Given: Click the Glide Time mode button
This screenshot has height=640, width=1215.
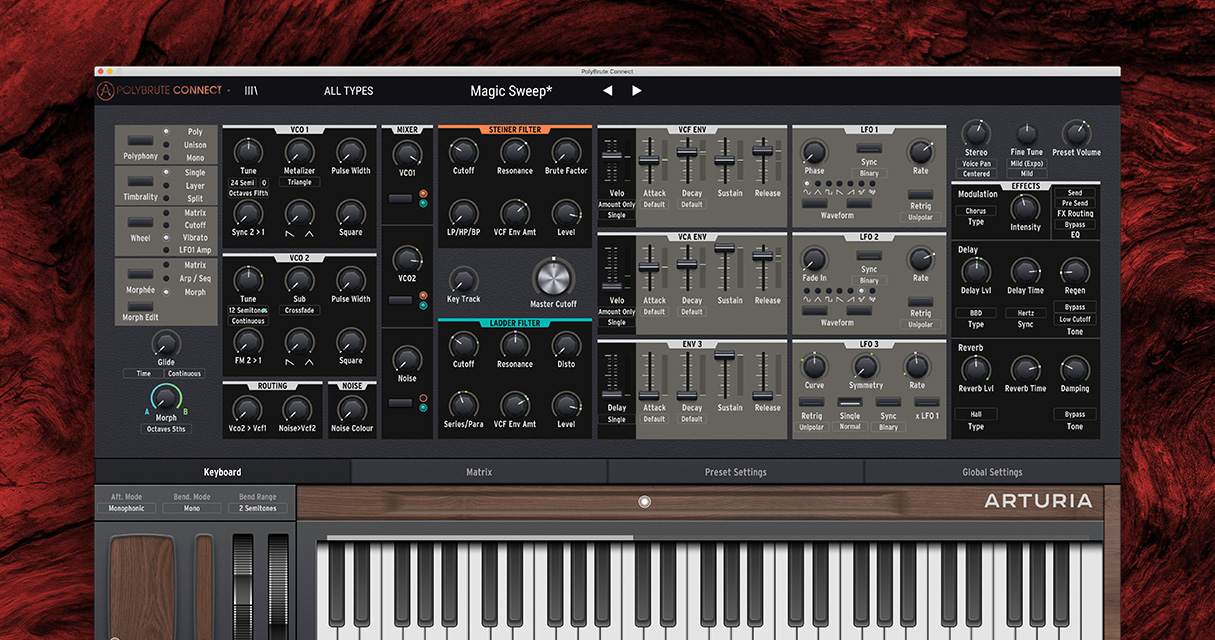Looking at the screenshot, I should 144,374.
